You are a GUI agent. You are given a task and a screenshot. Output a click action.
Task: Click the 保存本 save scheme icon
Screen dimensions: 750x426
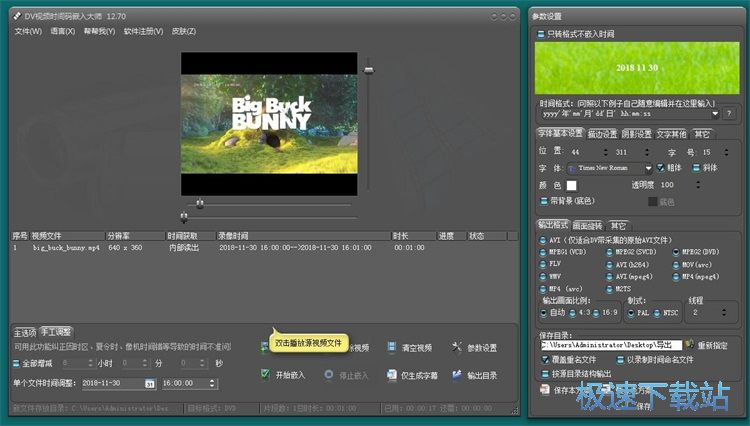(544, 390)
